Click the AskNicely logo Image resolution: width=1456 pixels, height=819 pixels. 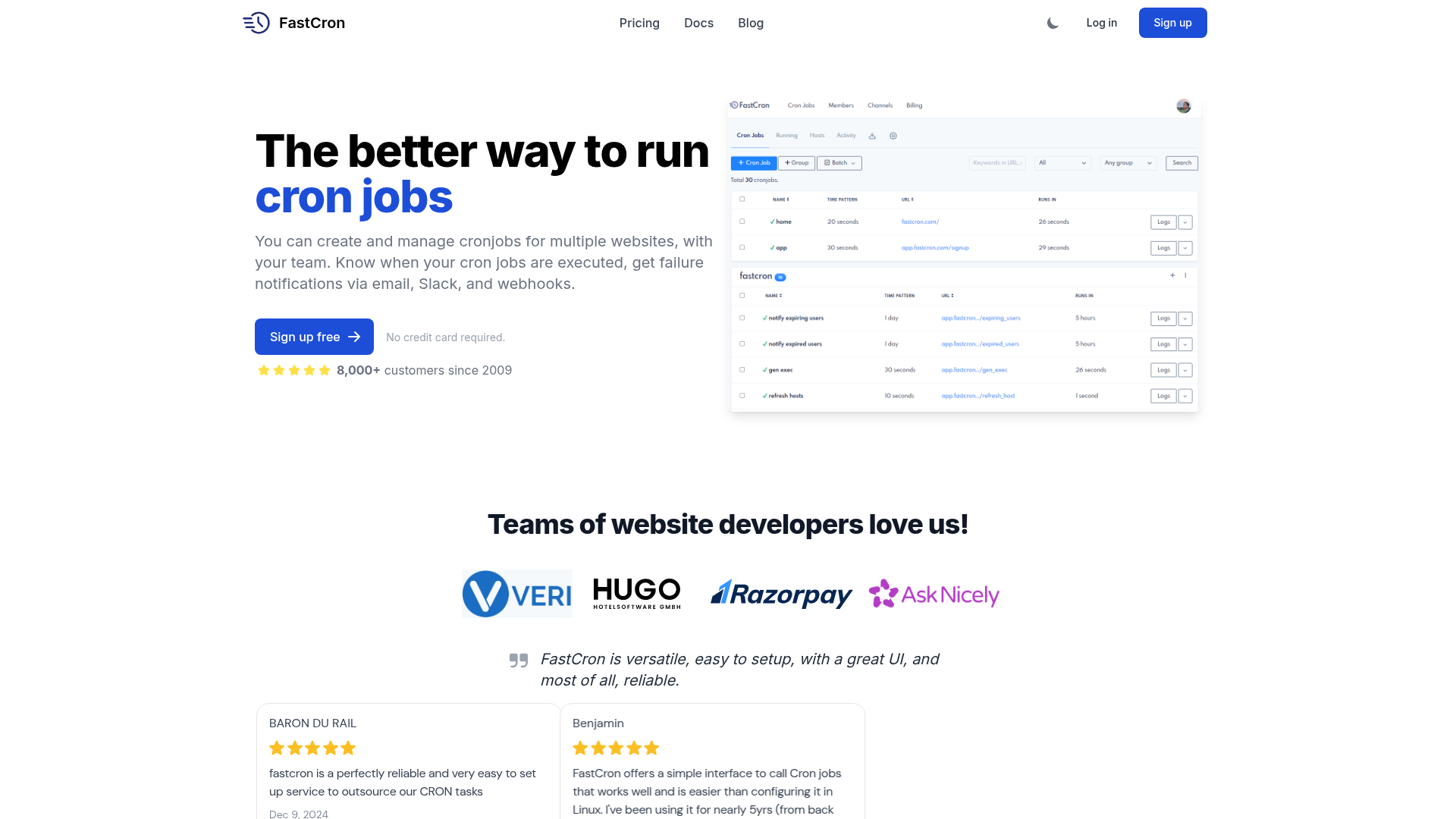934,594
